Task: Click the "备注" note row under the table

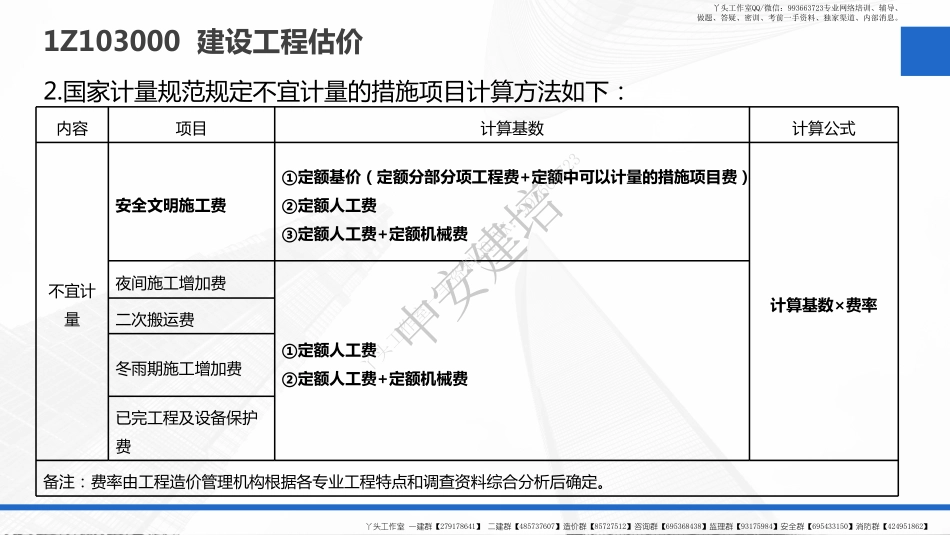Action: (x=324, y=482)
